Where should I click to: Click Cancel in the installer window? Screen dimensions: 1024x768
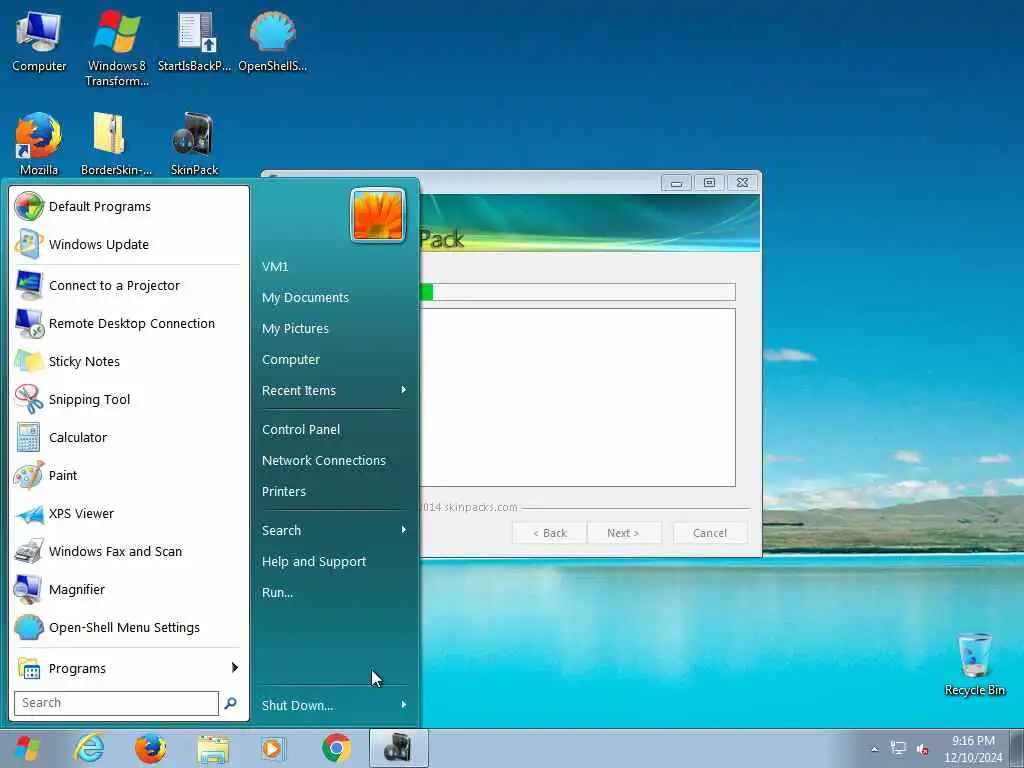[x=710, y=533]
